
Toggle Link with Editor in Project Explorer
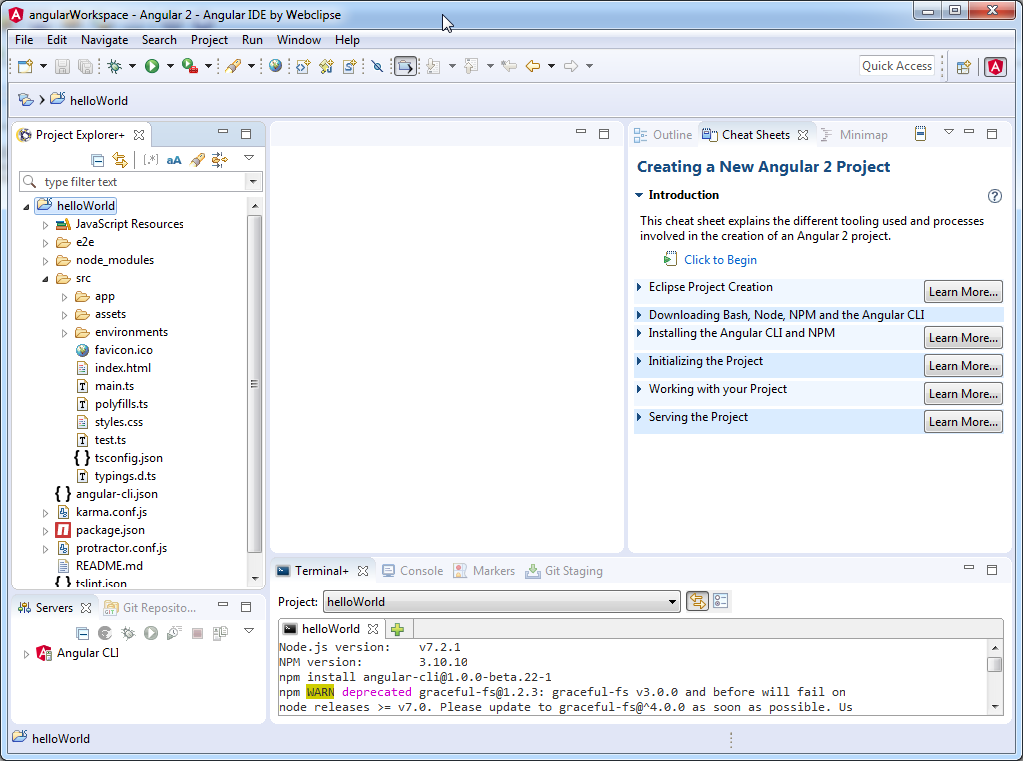(120, 159)
